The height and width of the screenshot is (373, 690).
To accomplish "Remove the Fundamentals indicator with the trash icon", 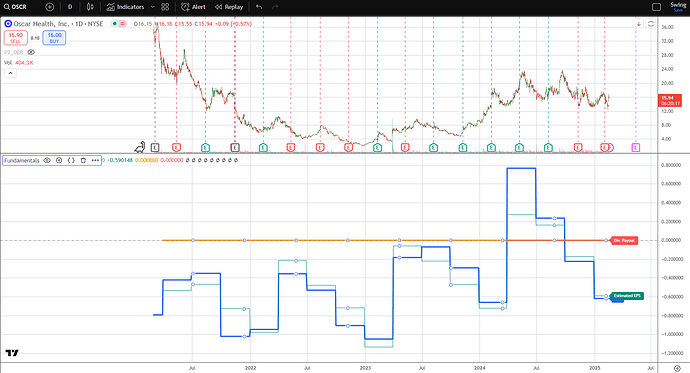I will 83,161.
